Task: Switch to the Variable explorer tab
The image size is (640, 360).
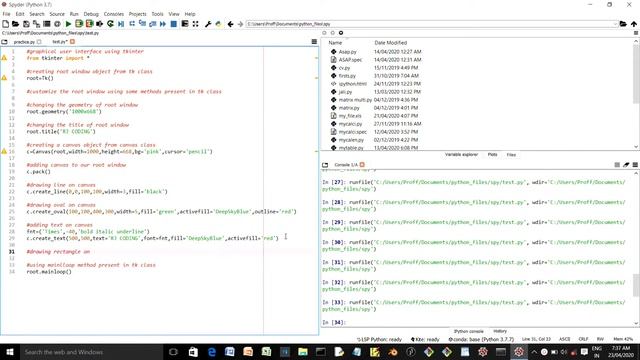Action: click(461, 155)
